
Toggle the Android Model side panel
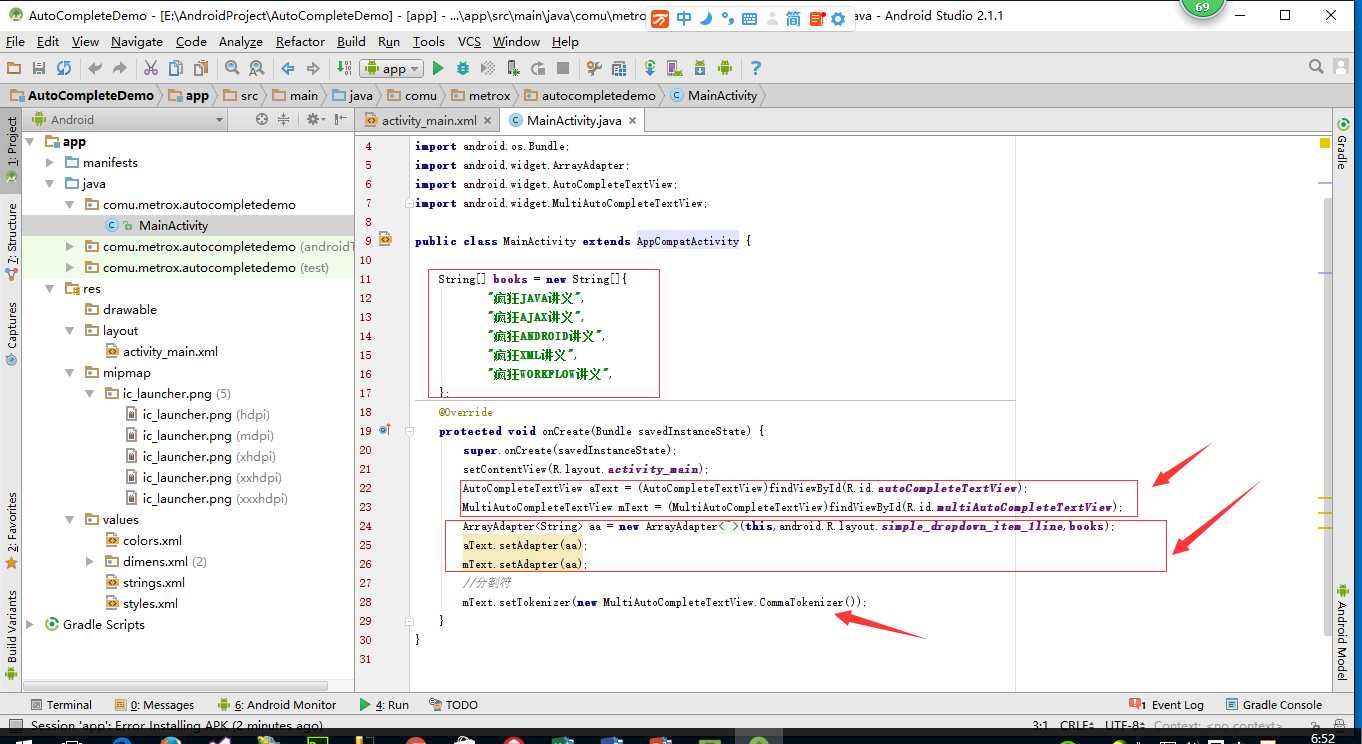(1342, 632)
